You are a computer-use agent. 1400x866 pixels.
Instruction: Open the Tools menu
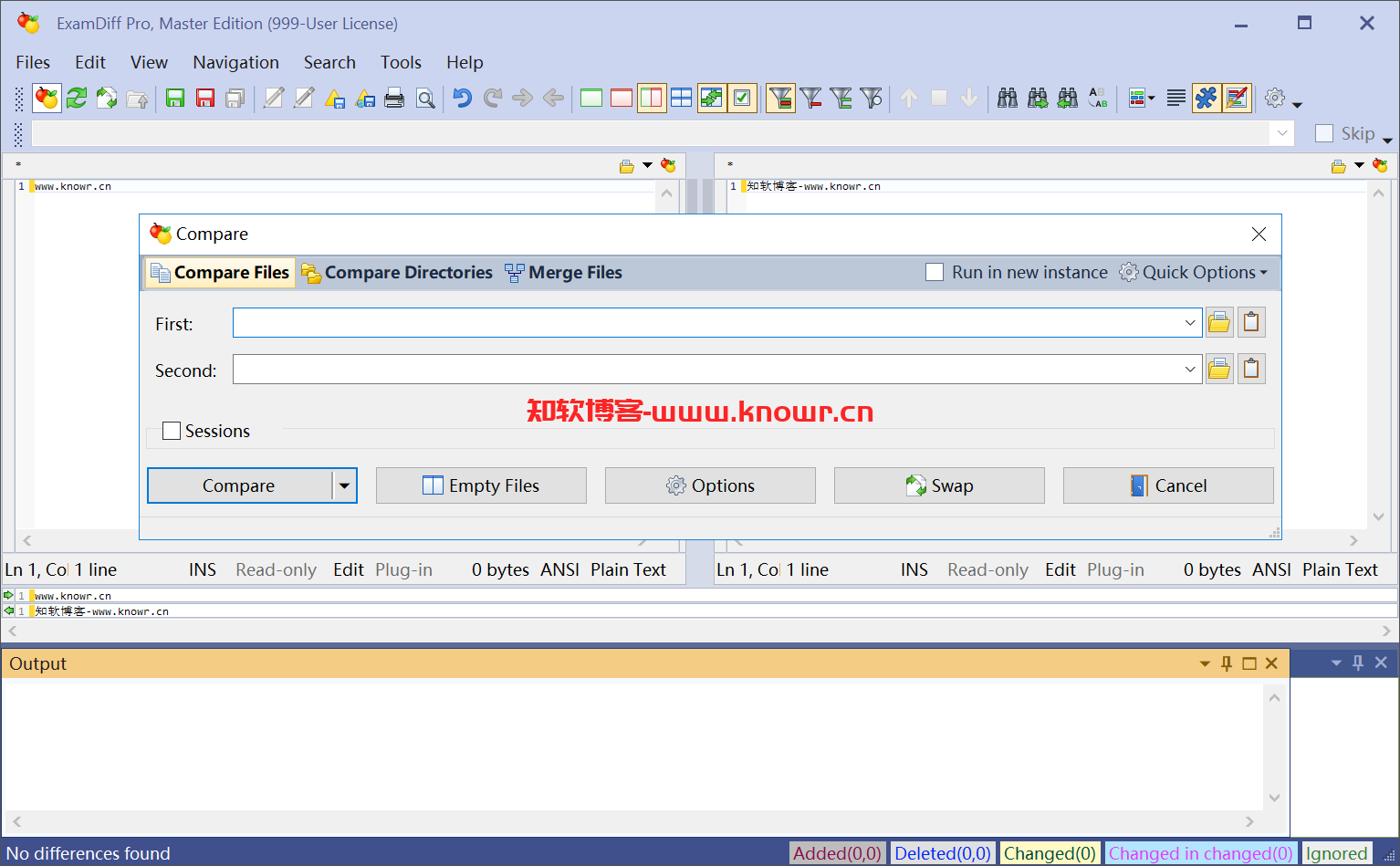coord(401,62)
